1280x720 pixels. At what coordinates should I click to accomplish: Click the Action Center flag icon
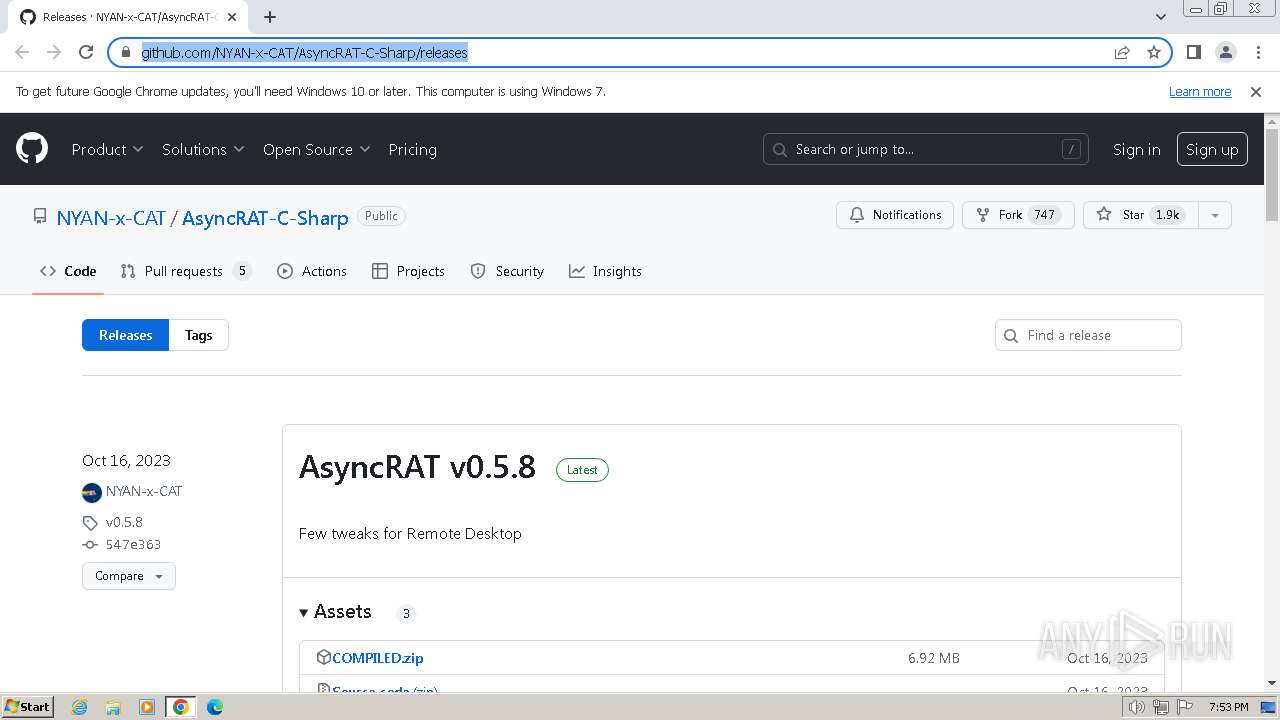[1185, 707]
